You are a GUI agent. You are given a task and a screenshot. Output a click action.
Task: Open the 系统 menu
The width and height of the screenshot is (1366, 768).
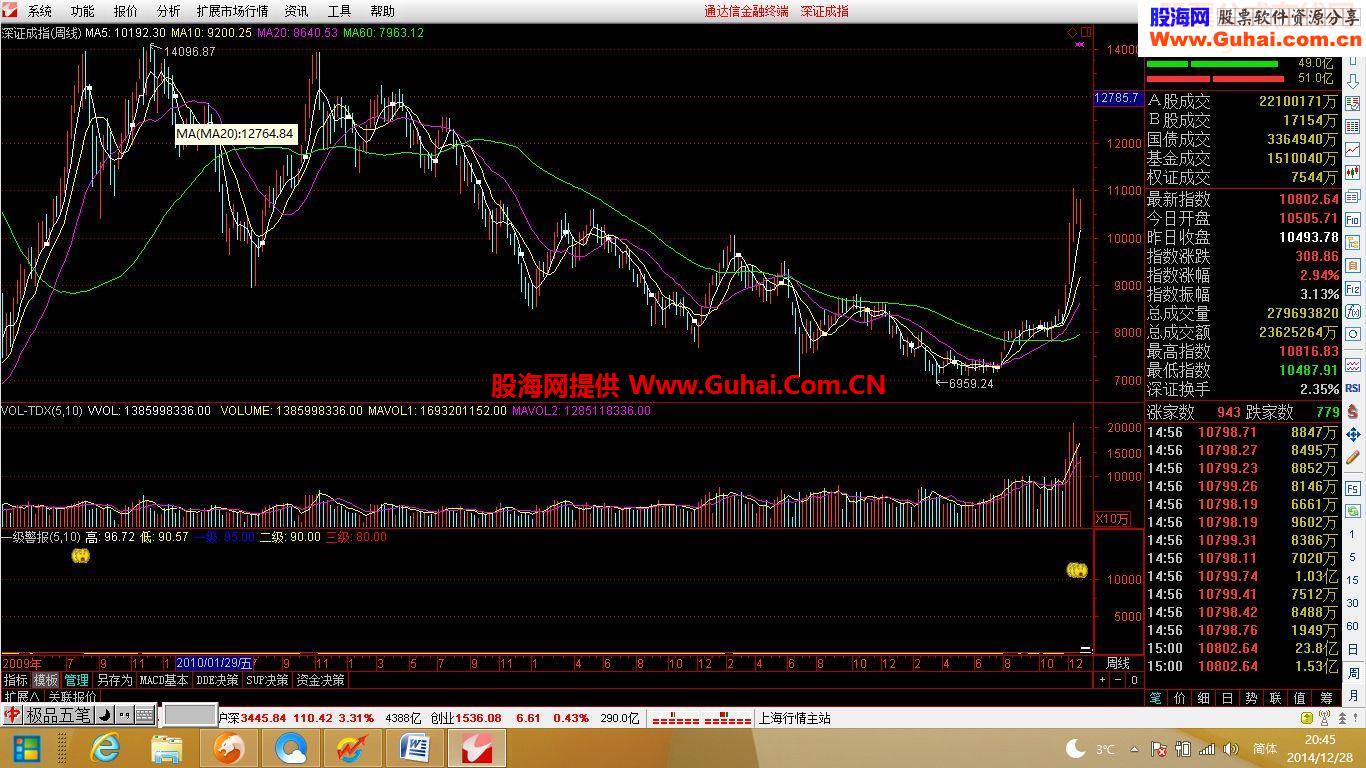40,11
